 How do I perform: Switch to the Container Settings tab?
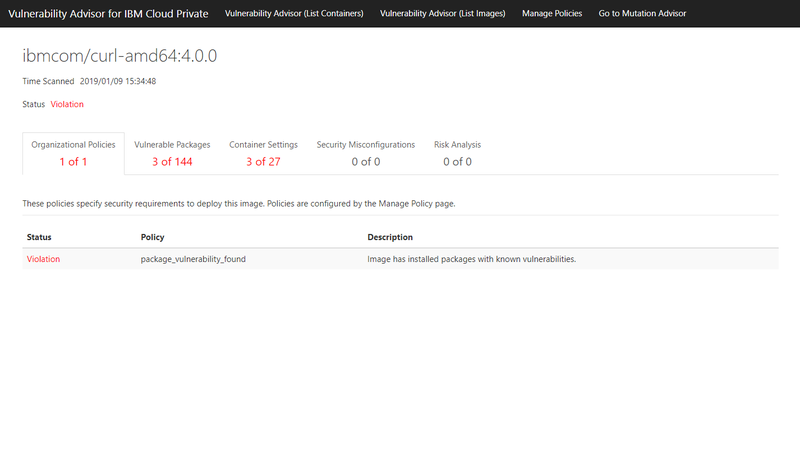click(263, 154)
